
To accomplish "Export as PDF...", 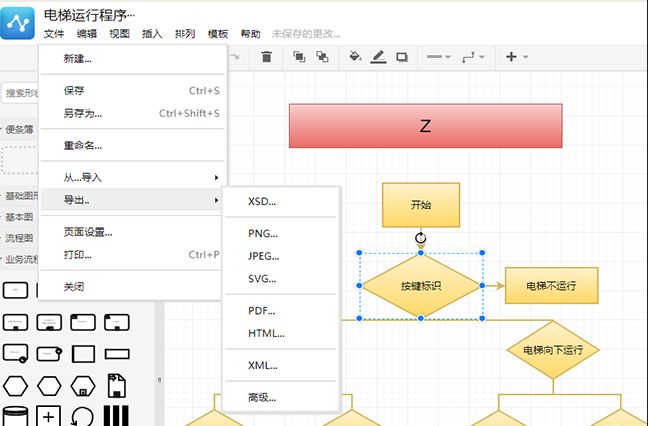I will click(281, 311).
